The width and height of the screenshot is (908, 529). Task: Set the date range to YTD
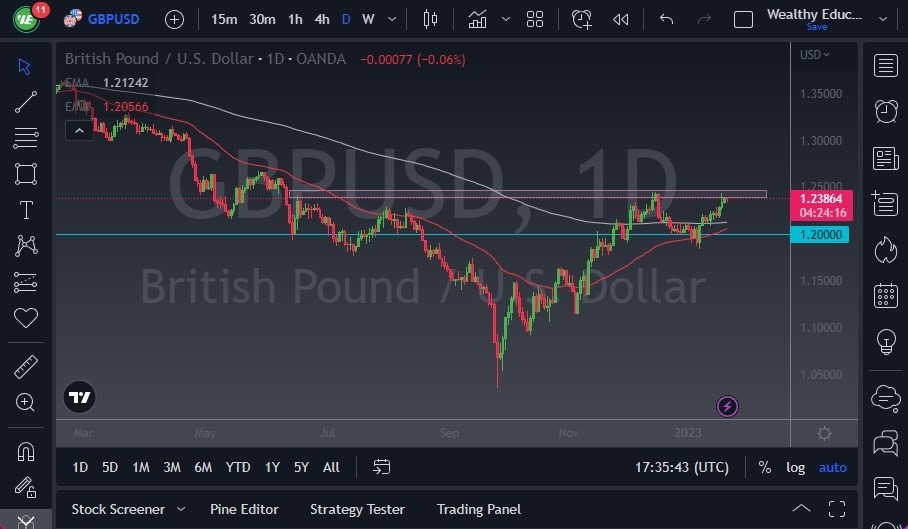click(x=237, y=467)
